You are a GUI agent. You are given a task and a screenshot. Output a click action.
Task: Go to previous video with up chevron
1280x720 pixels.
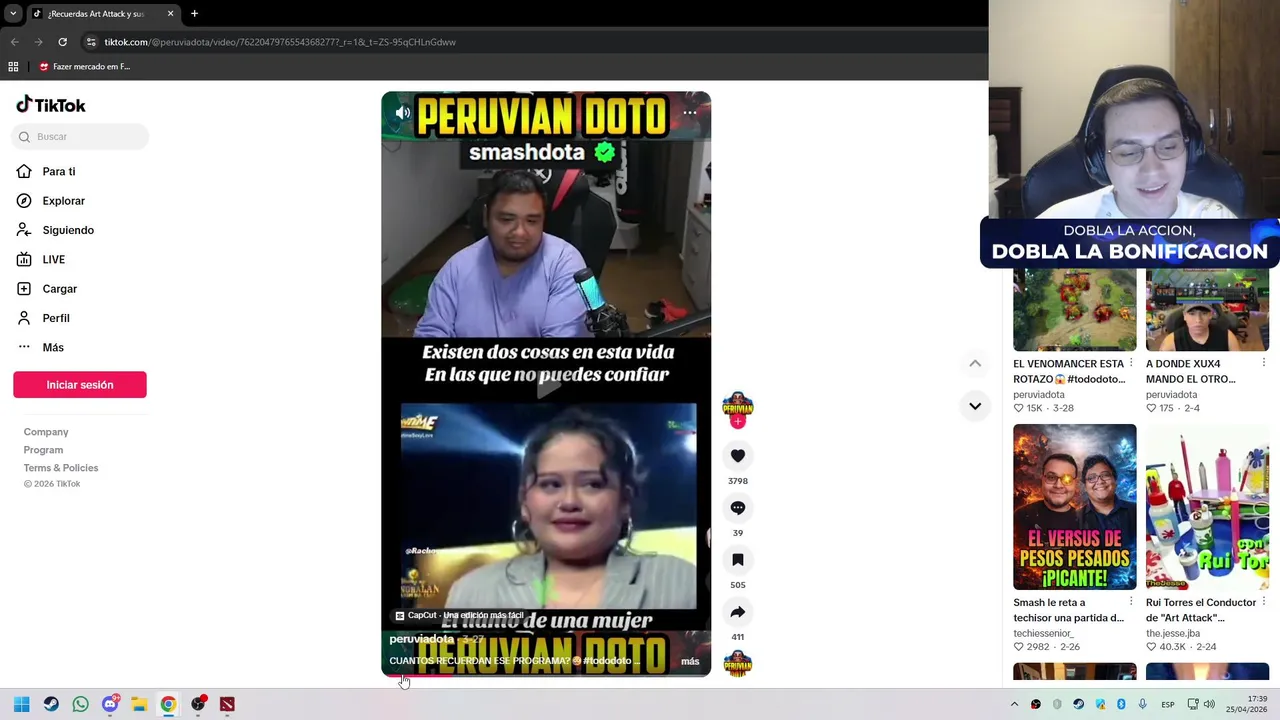tap(975, 363)
